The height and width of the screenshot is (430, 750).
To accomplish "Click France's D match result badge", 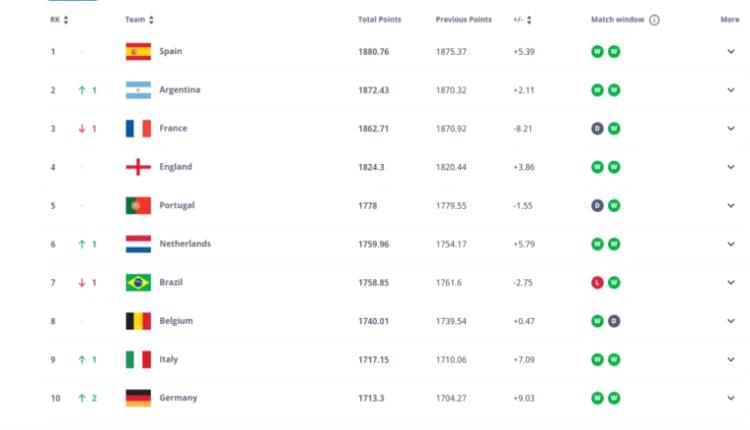I will (597, 129).
